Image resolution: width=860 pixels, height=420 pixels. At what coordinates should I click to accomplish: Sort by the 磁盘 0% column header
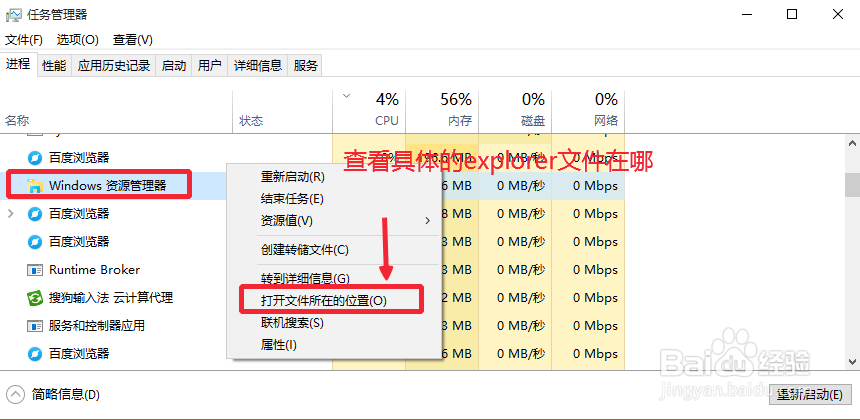(515, 111)
